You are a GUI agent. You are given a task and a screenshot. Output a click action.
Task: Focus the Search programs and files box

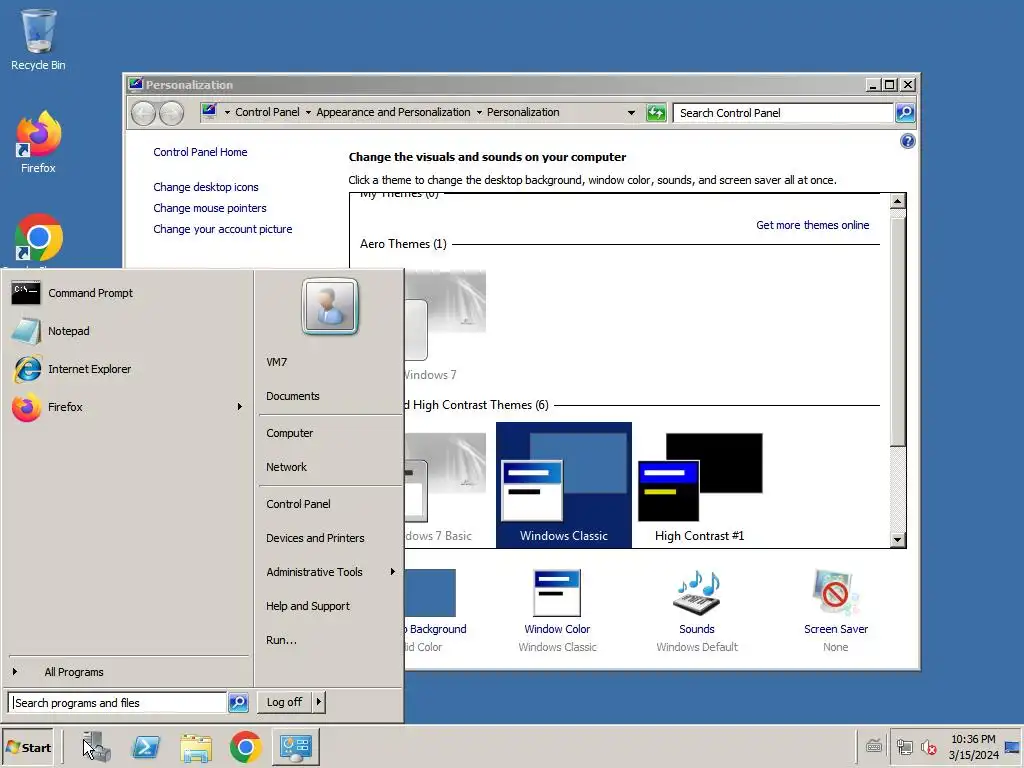118,703
